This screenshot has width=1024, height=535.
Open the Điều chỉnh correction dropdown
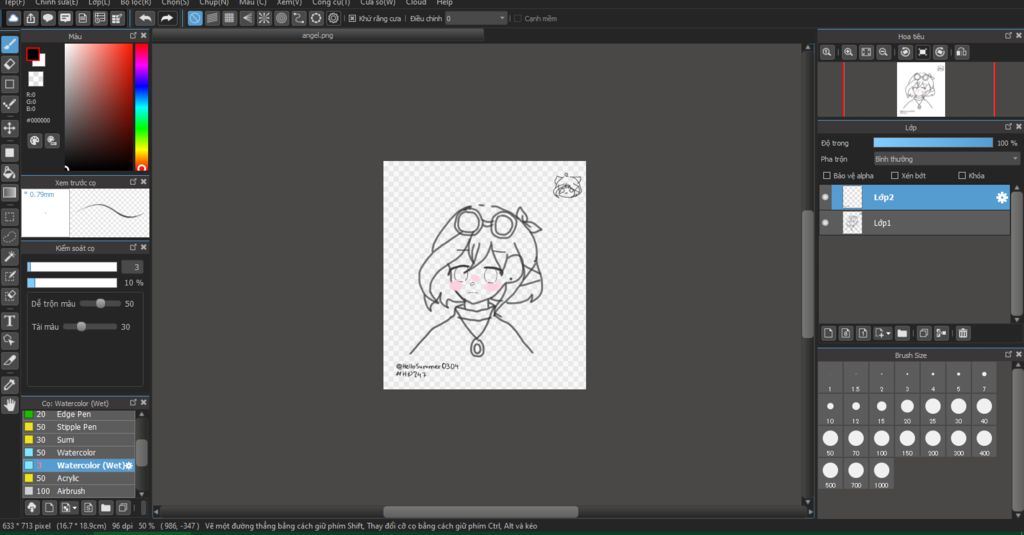coord(475,18)
